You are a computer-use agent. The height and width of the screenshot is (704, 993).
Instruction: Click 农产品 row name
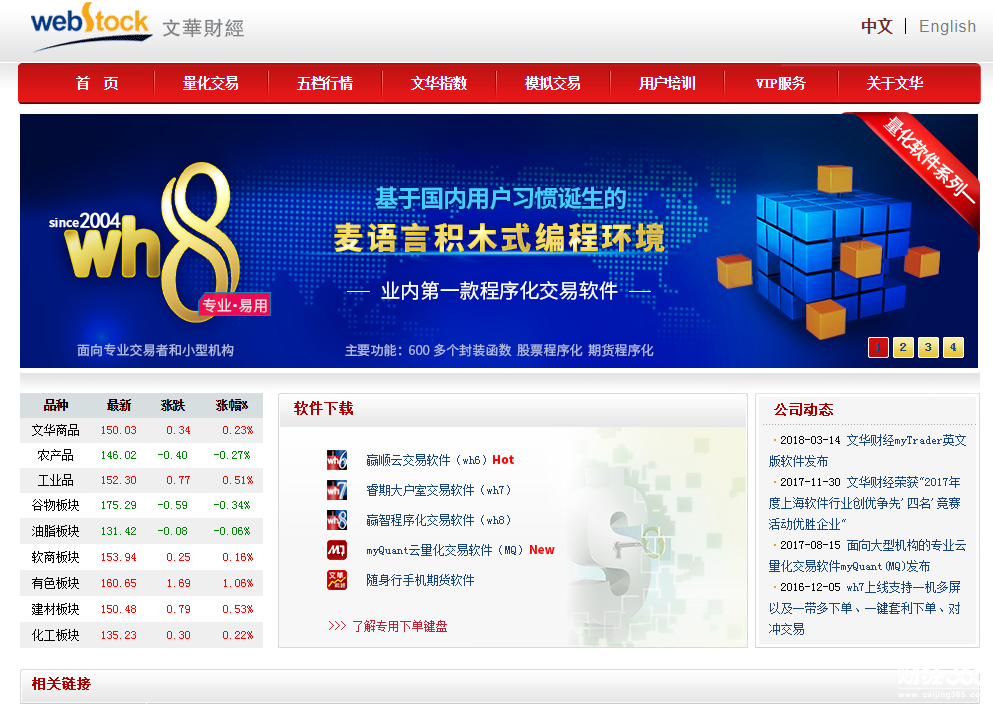click(x=56, y=455)
